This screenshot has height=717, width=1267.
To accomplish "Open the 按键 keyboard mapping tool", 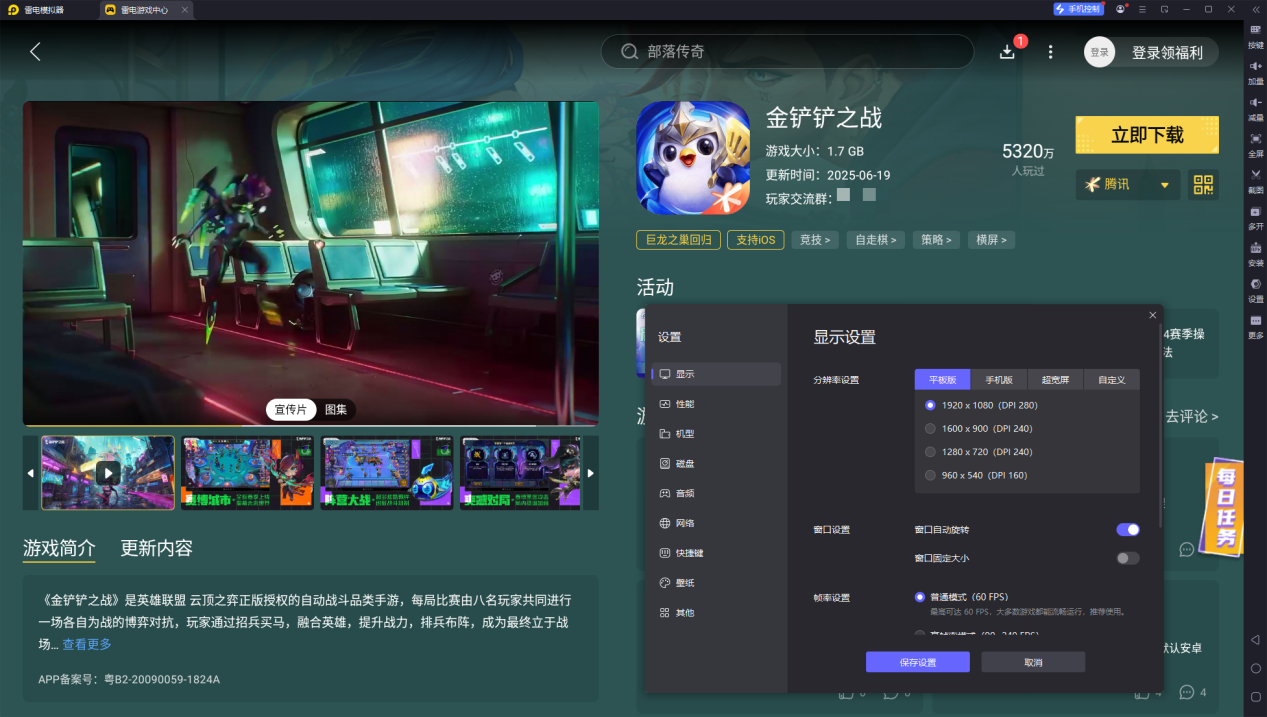I will click(x=1255, y=35).
